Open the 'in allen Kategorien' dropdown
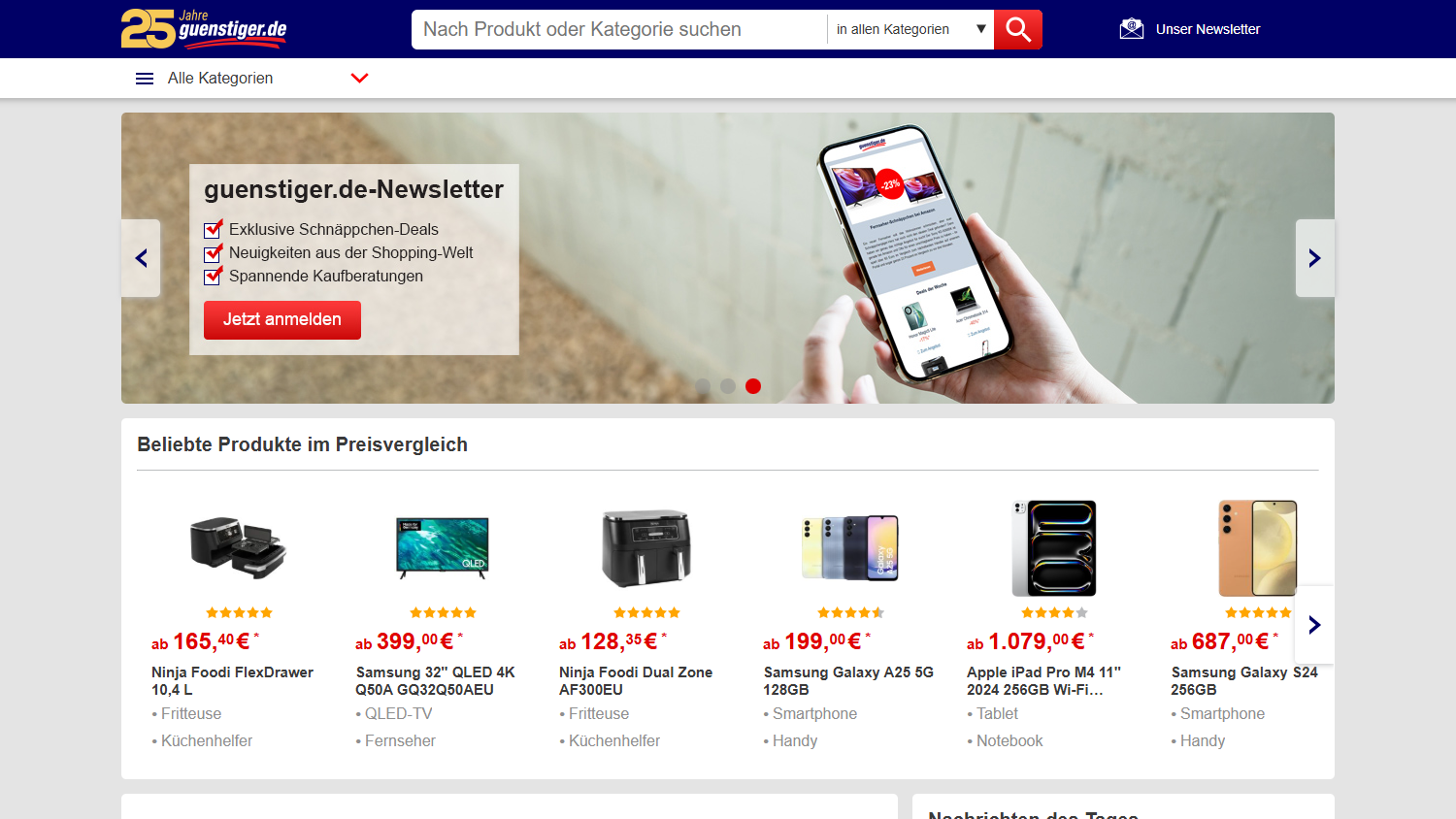Image resolution: width=1456 pixels, height=819 pixels. 910,29
